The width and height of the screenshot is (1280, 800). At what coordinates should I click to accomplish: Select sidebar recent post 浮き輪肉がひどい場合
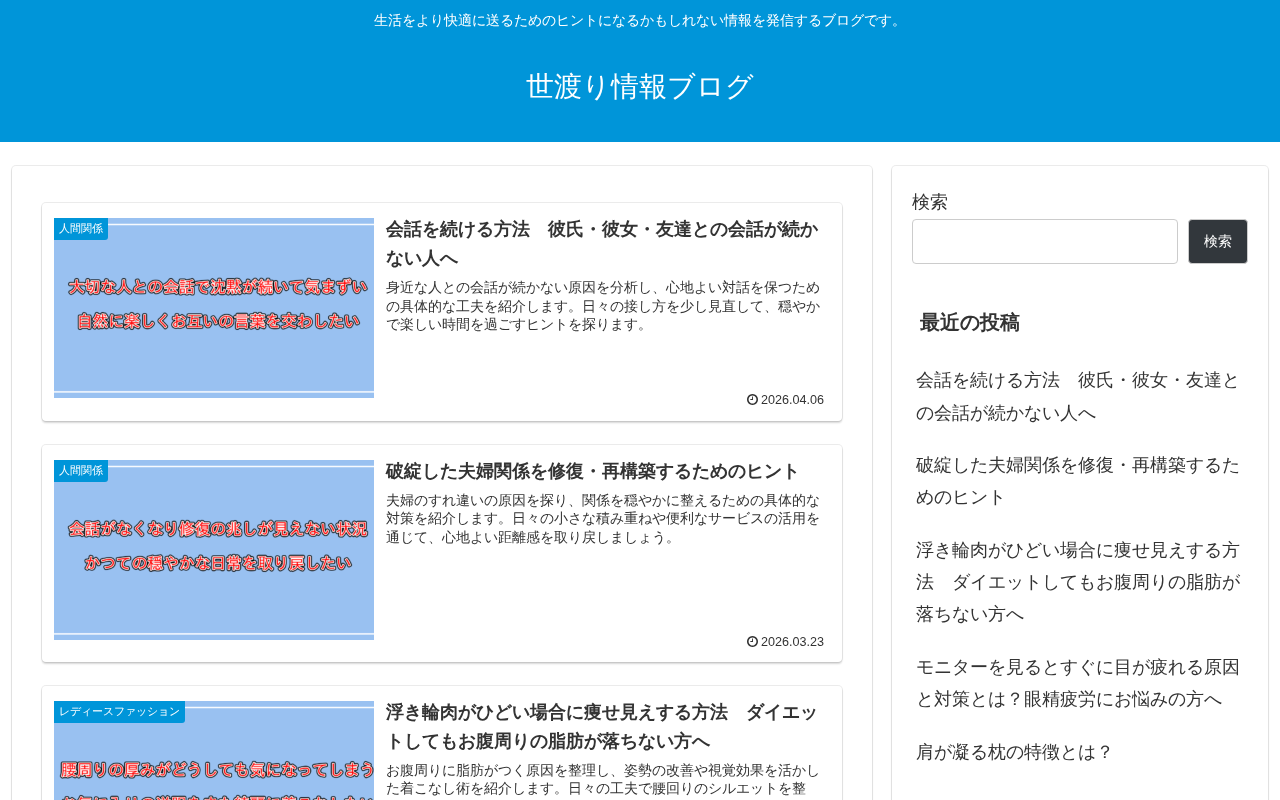pos(1078,582)
